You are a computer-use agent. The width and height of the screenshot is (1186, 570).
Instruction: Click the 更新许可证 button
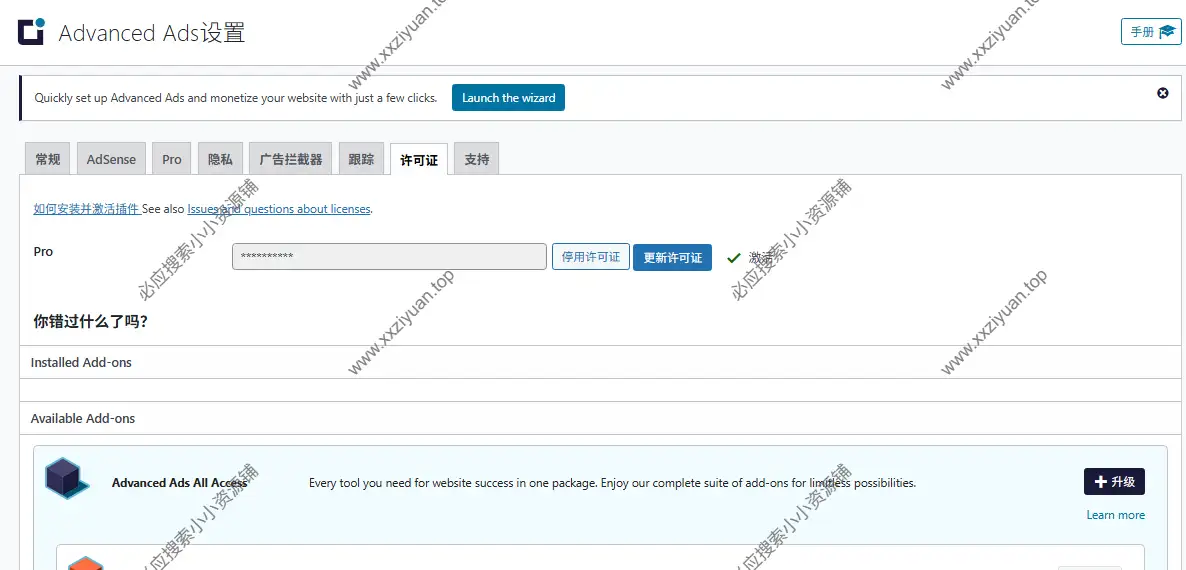pyautogui.click(x=672, y=257)
